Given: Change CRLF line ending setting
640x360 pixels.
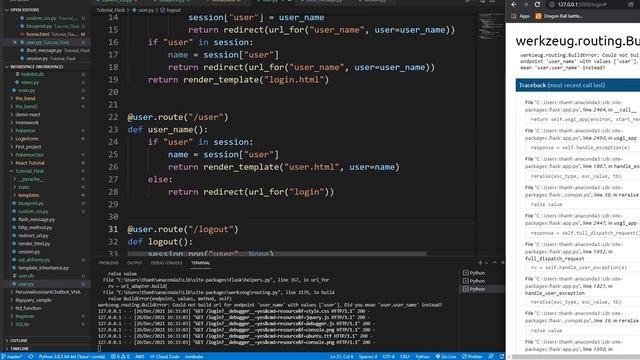Looking at the screenshot, I should point(404,357).
